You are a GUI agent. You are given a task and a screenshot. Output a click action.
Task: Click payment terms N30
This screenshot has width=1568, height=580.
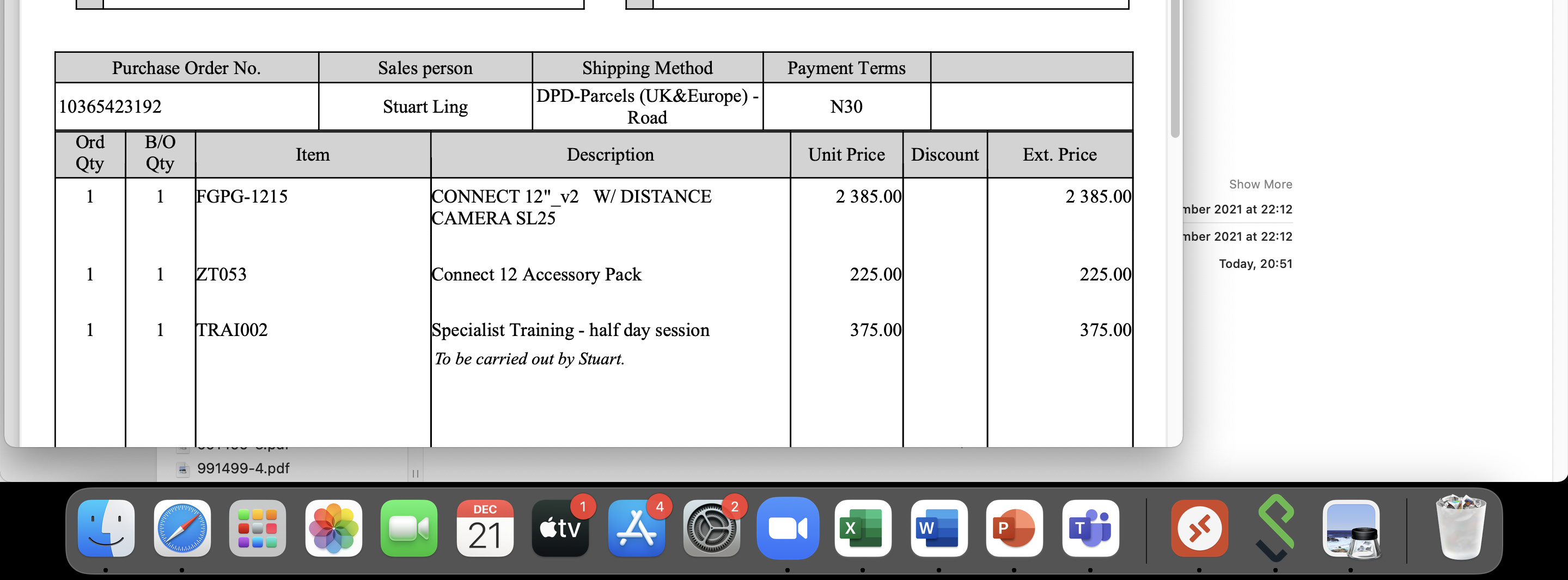846,107
